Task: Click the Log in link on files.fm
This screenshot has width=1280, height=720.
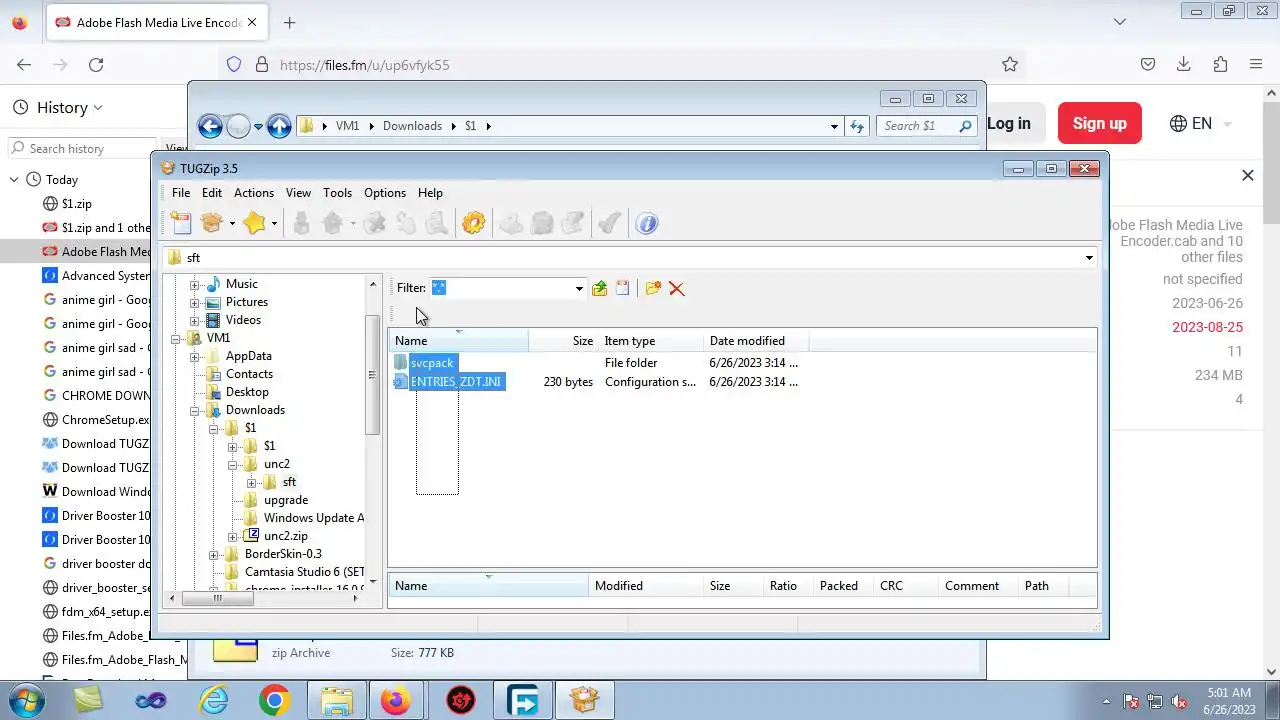Action: point(1008,124)
